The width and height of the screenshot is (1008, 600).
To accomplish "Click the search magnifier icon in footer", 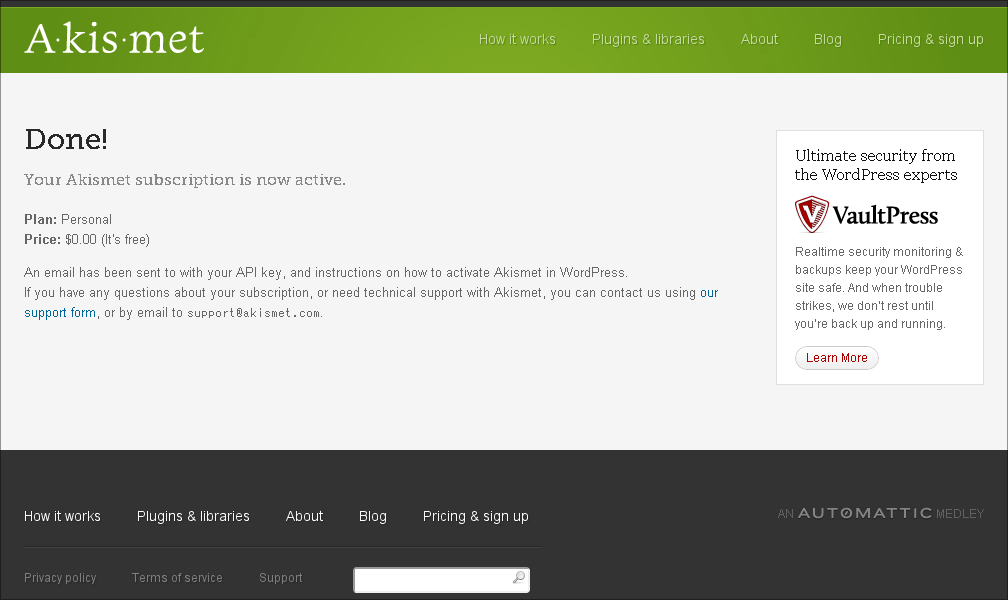I will (519, 577).
